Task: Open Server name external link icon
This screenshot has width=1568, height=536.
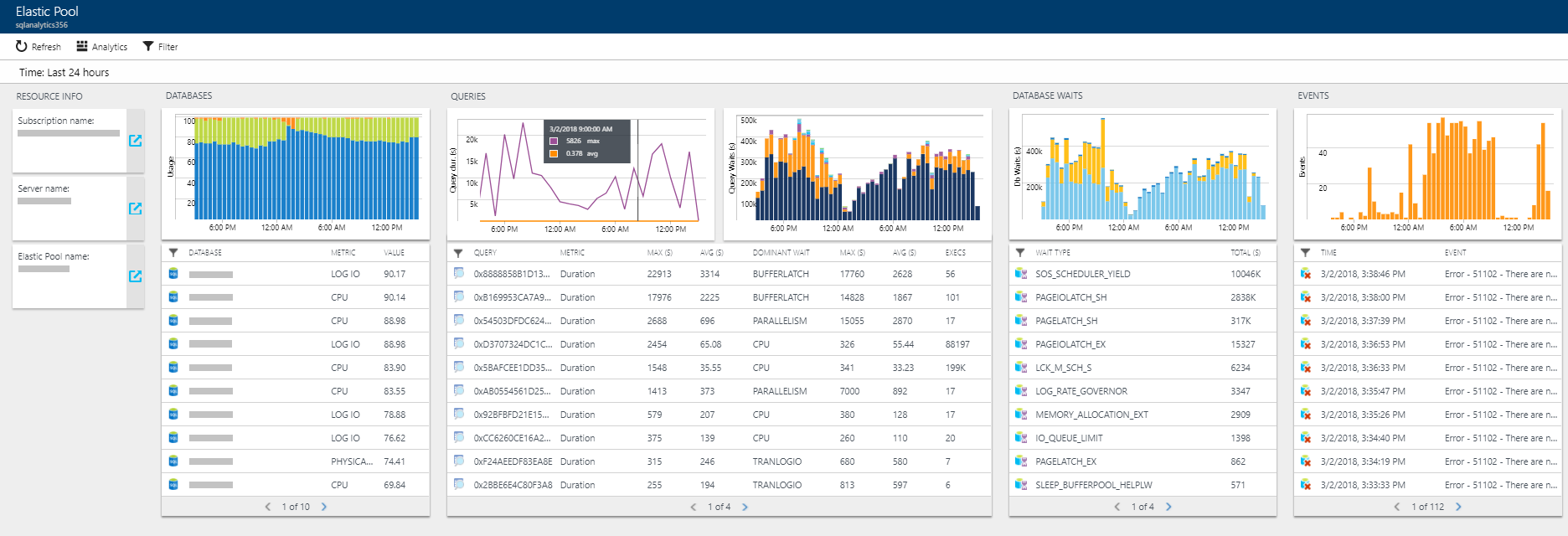Action: coord(135,209)
